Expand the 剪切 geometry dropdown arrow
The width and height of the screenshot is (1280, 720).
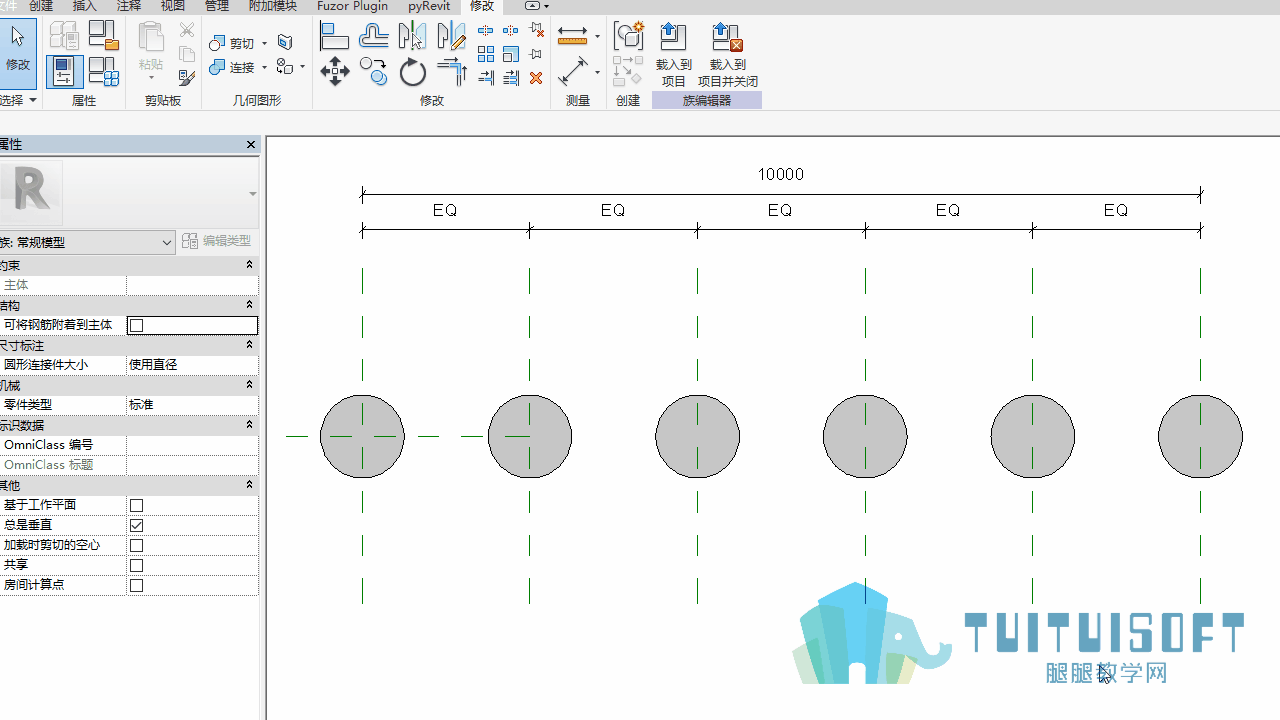coord(264,44)
